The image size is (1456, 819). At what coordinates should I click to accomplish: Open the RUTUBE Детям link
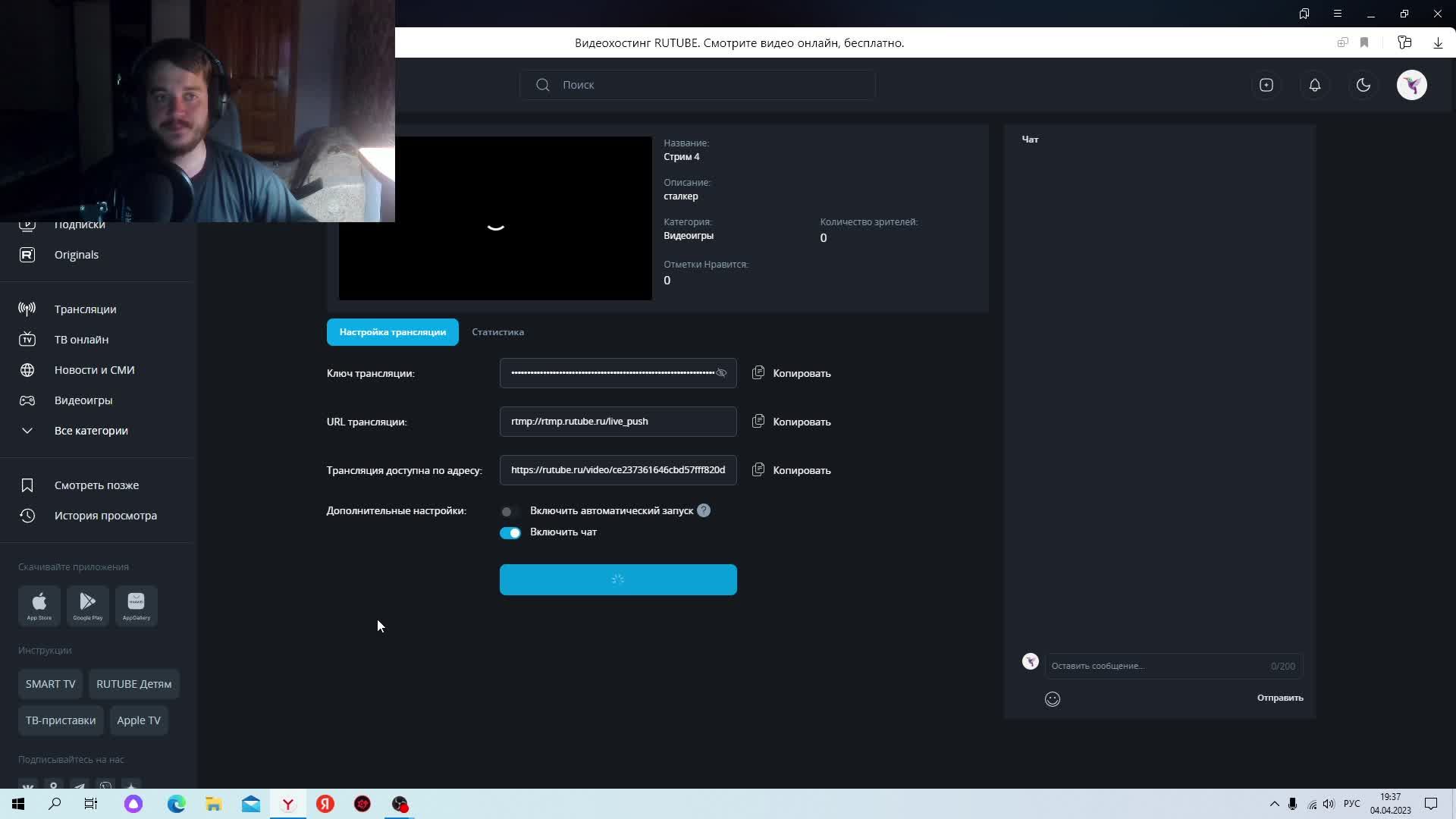tap(133, 684)
